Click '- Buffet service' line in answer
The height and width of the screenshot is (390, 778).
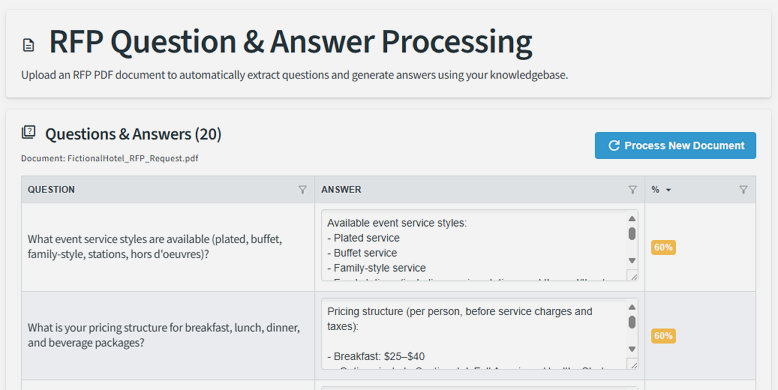tap(362, 253)
